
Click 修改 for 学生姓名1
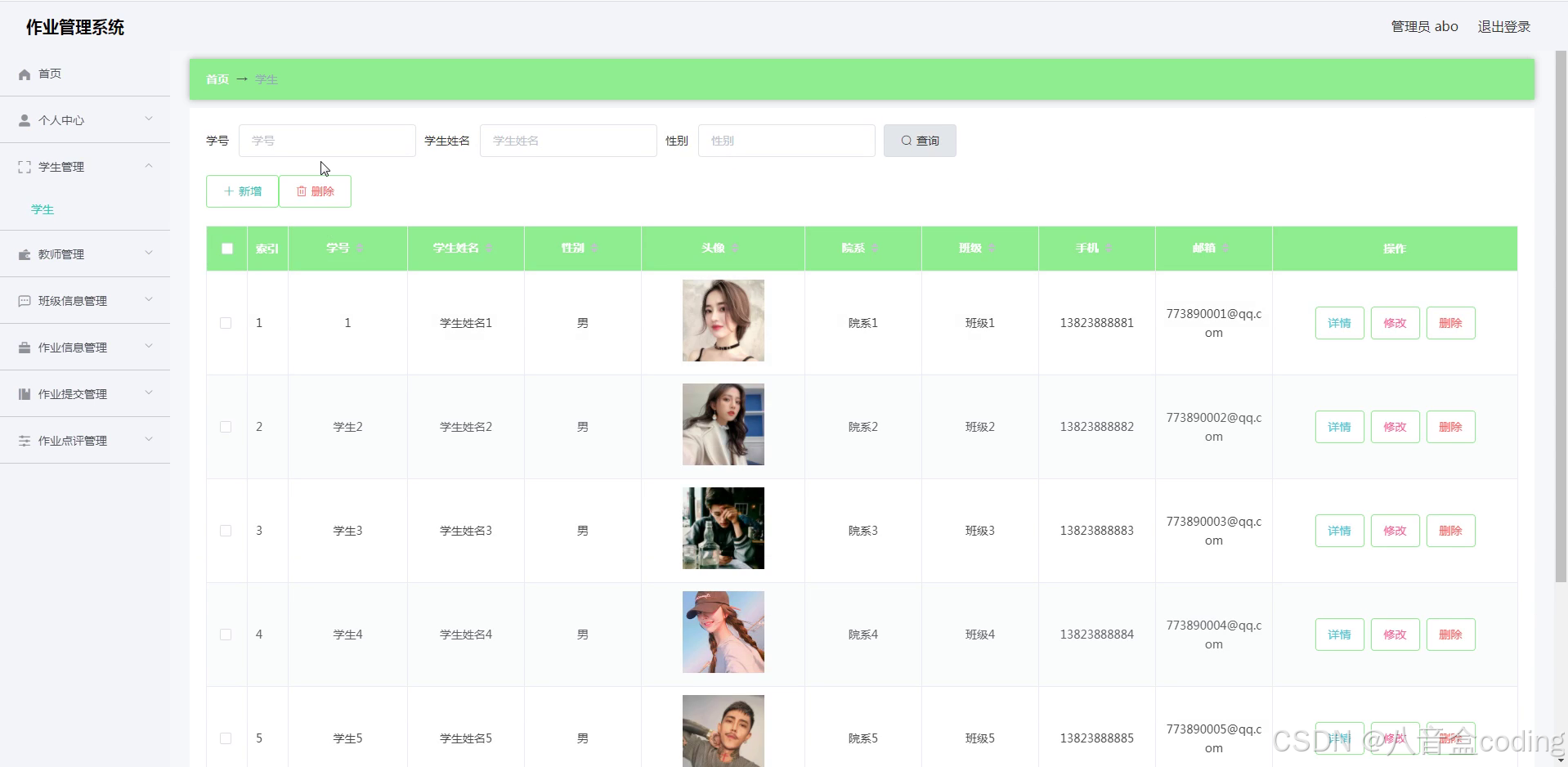click(1395, 323)
